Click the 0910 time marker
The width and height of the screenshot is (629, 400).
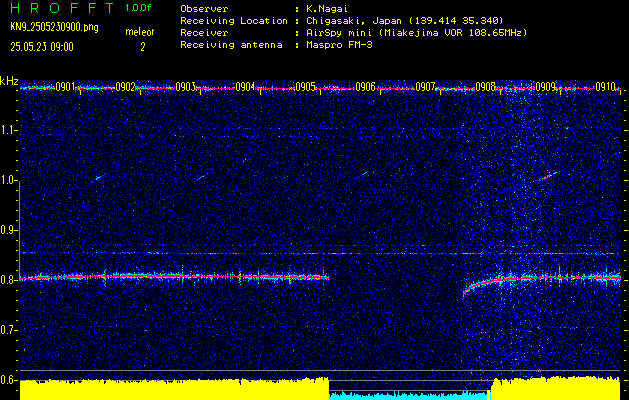[605, 87]
